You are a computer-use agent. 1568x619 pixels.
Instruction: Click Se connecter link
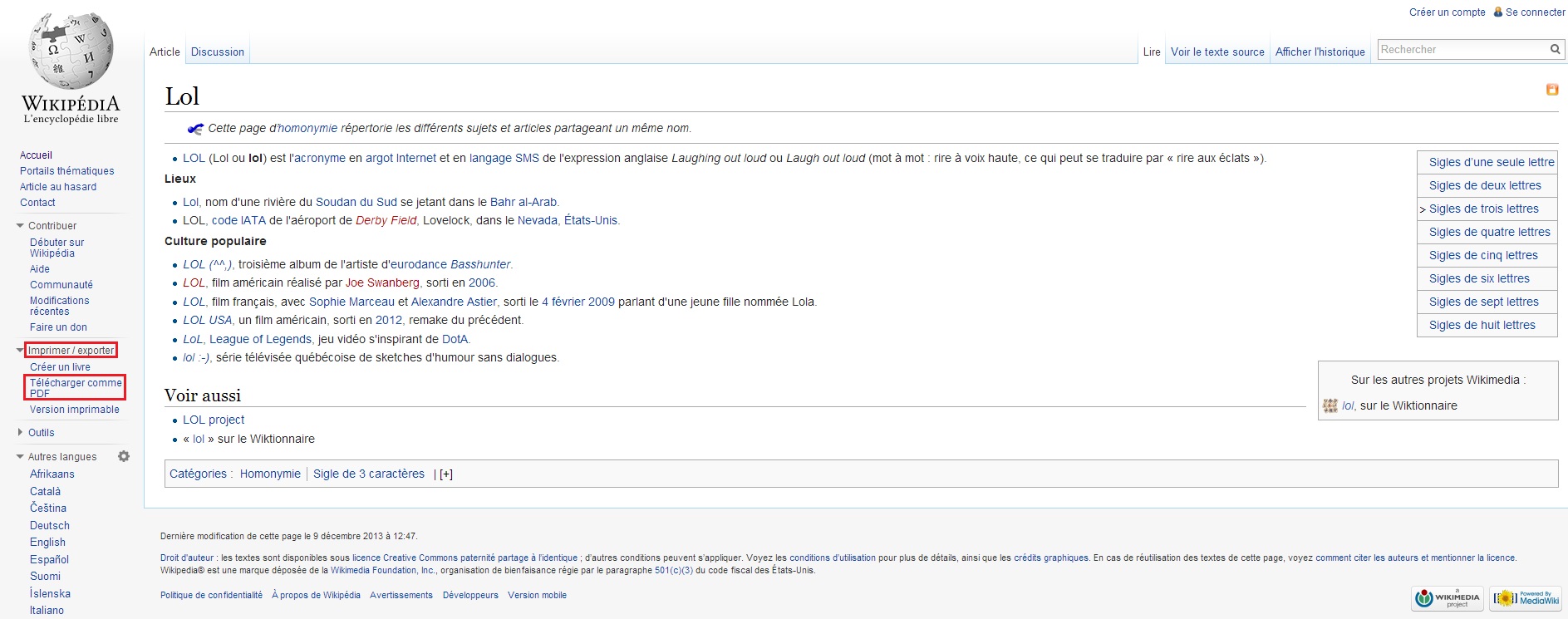1536,12
